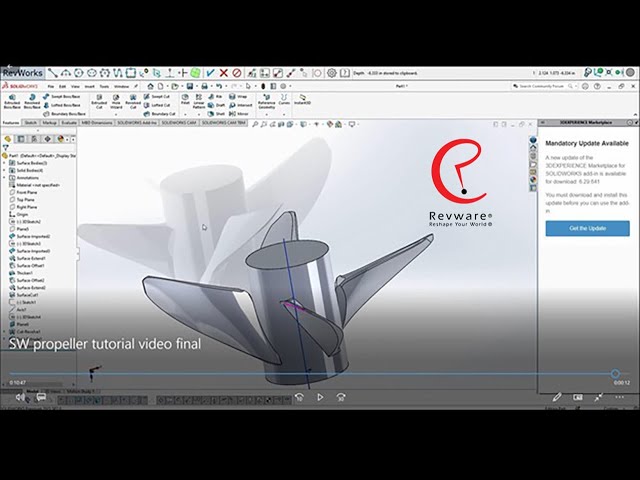The width and height of the screenshot is (640, 480).
Task: Click the video skip forward button
Action: (341, 397)
